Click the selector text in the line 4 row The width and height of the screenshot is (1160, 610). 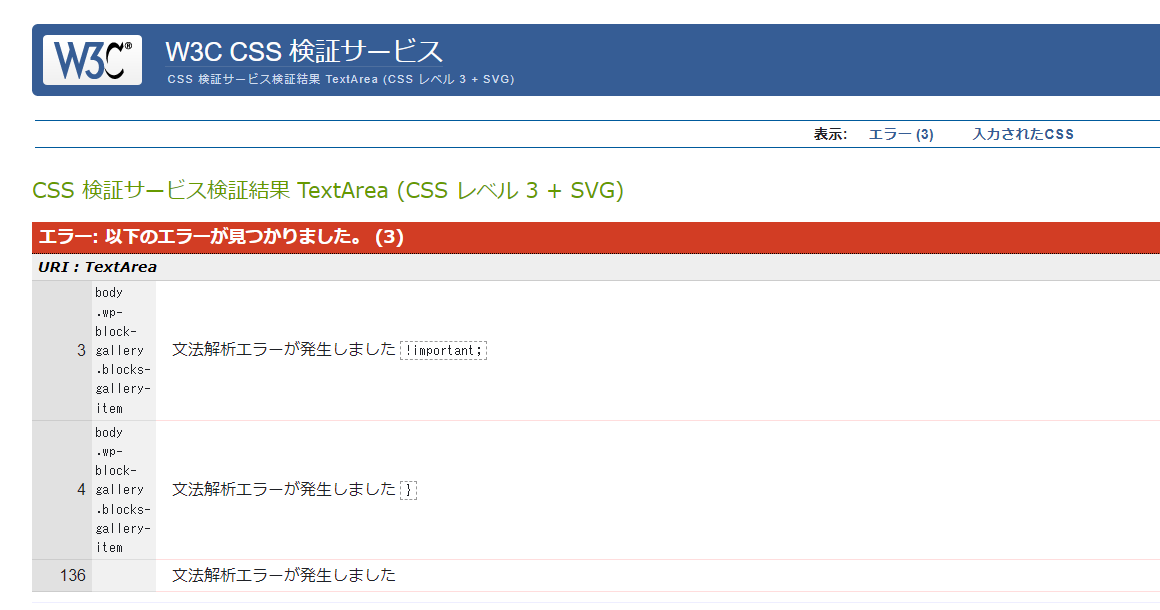point(123,489)
